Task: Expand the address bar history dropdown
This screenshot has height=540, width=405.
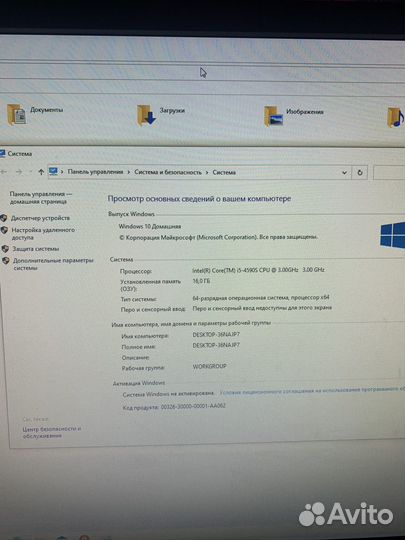Action: point(344,173)
